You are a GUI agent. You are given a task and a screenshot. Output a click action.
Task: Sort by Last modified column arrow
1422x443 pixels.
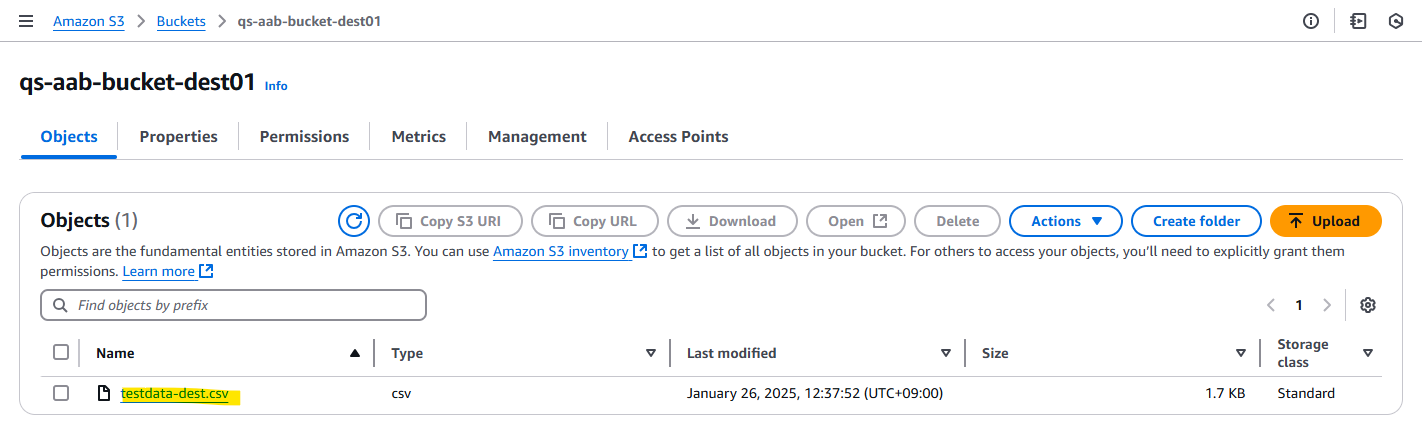(x=945, y=352)
